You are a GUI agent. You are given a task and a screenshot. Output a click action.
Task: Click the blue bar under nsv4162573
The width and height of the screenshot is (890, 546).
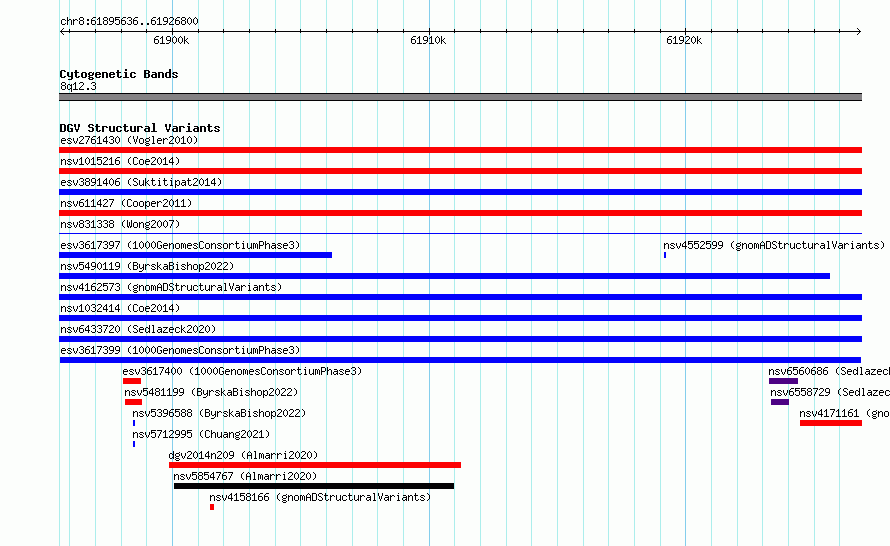pos(460,297)
